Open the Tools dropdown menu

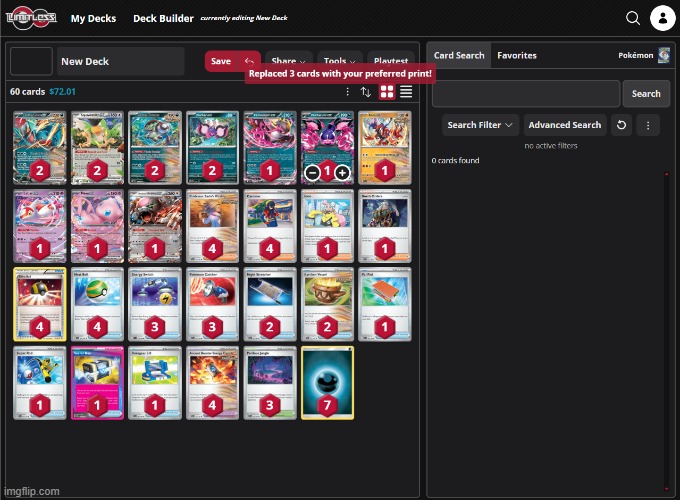(x=337, y=61)
